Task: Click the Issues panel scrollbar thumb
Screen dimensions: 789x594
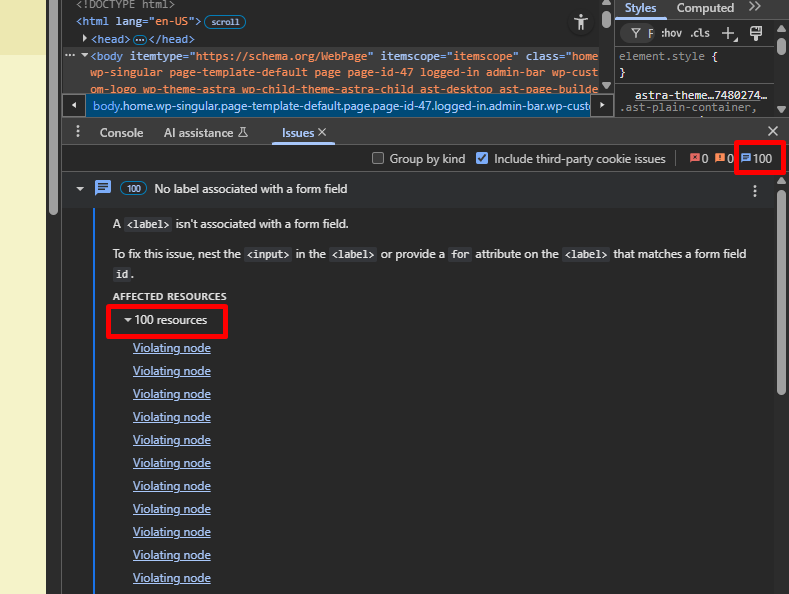Action: coord(781,291)
